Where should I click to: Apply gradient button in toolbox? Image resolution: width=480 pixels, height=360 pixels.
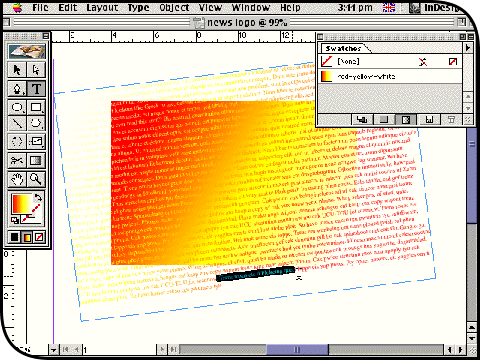[x=27, y=237]
